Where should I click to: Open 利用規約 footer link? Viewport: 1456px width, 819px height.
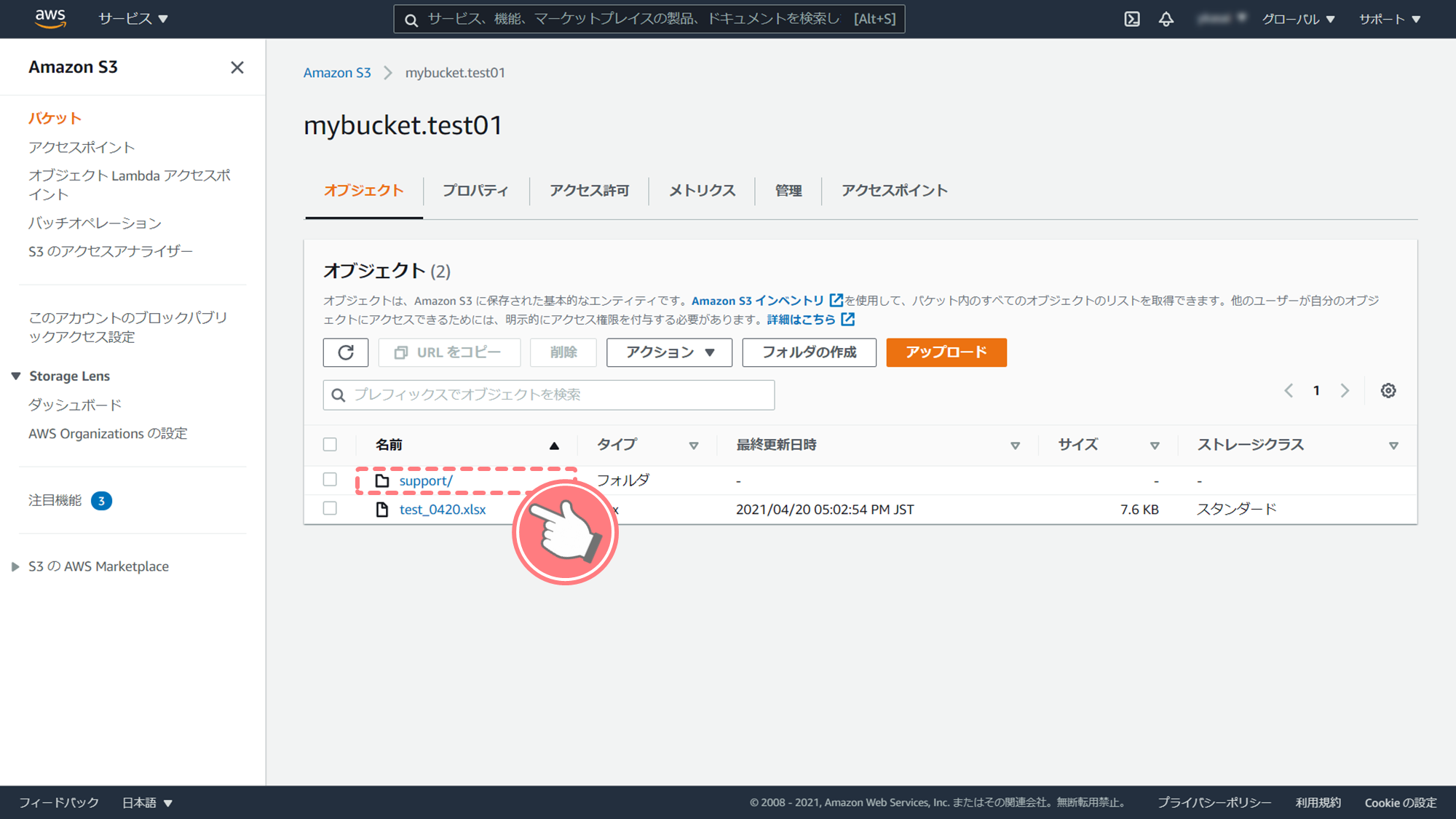[x=1318, y=802]
